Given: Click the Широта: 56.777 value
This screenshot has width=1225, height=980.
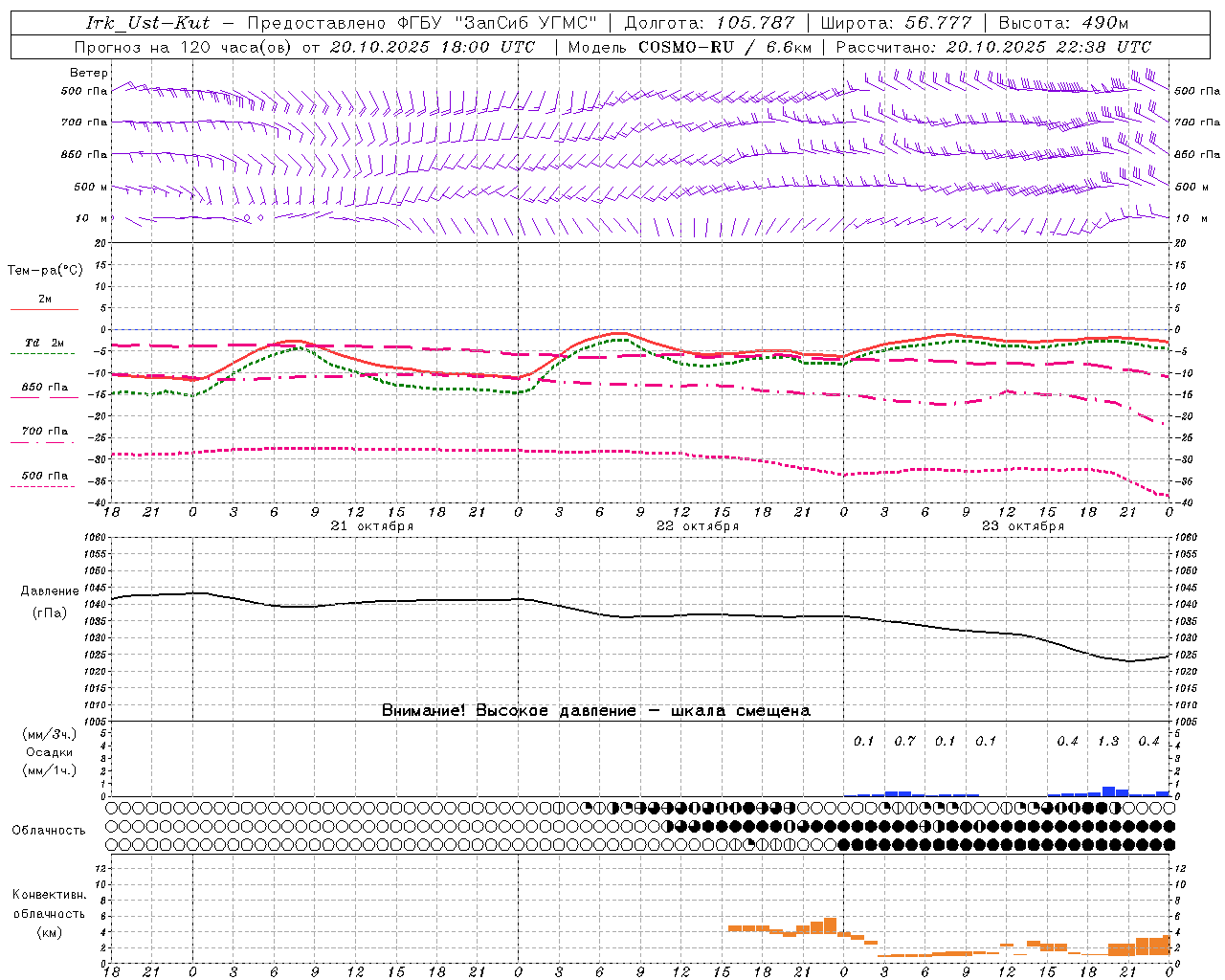Looking at the screenshot, I should (x=897, y=22).
